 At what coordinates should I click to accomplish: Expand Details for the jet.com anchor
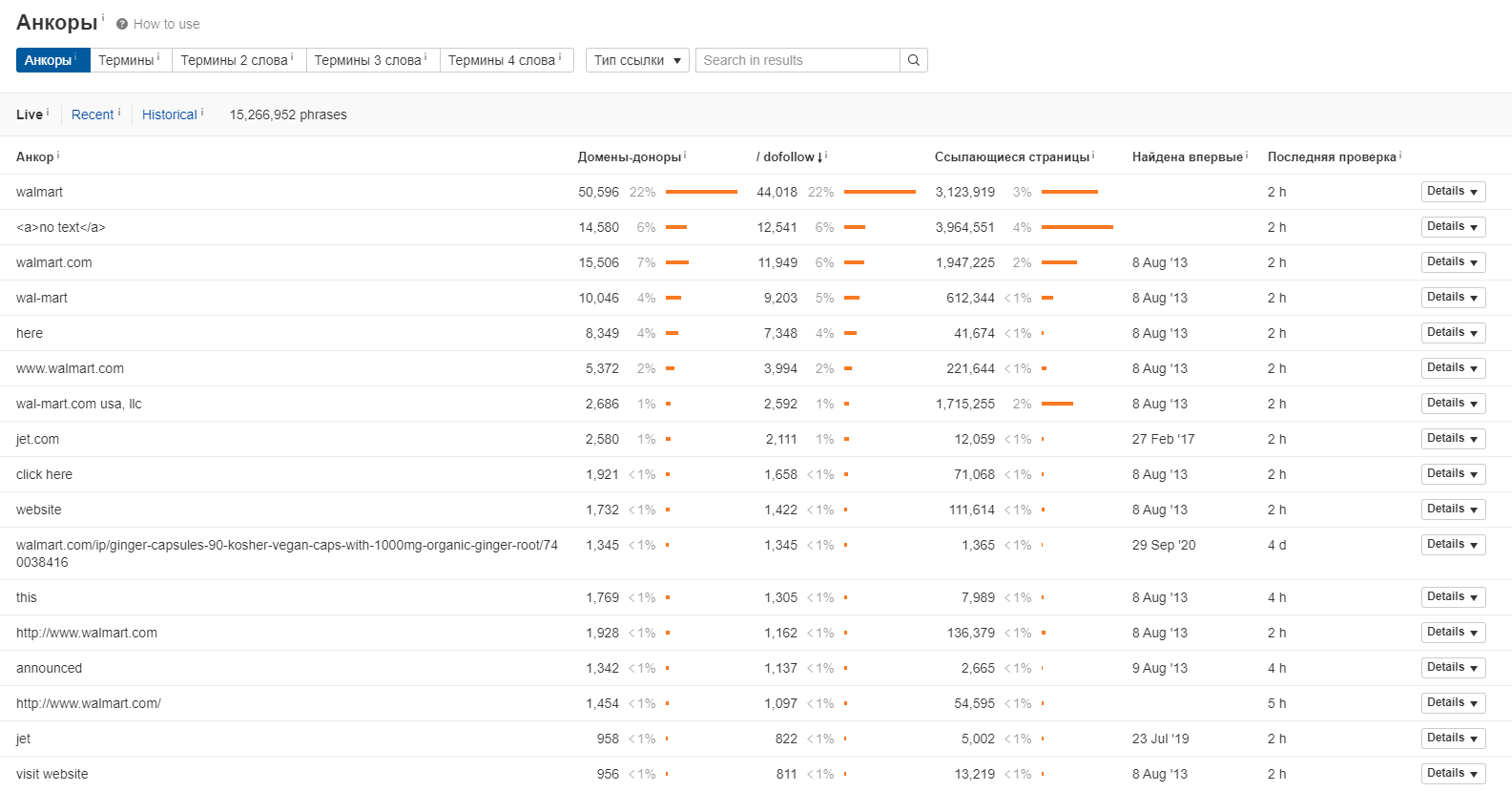coord(1452,439)
